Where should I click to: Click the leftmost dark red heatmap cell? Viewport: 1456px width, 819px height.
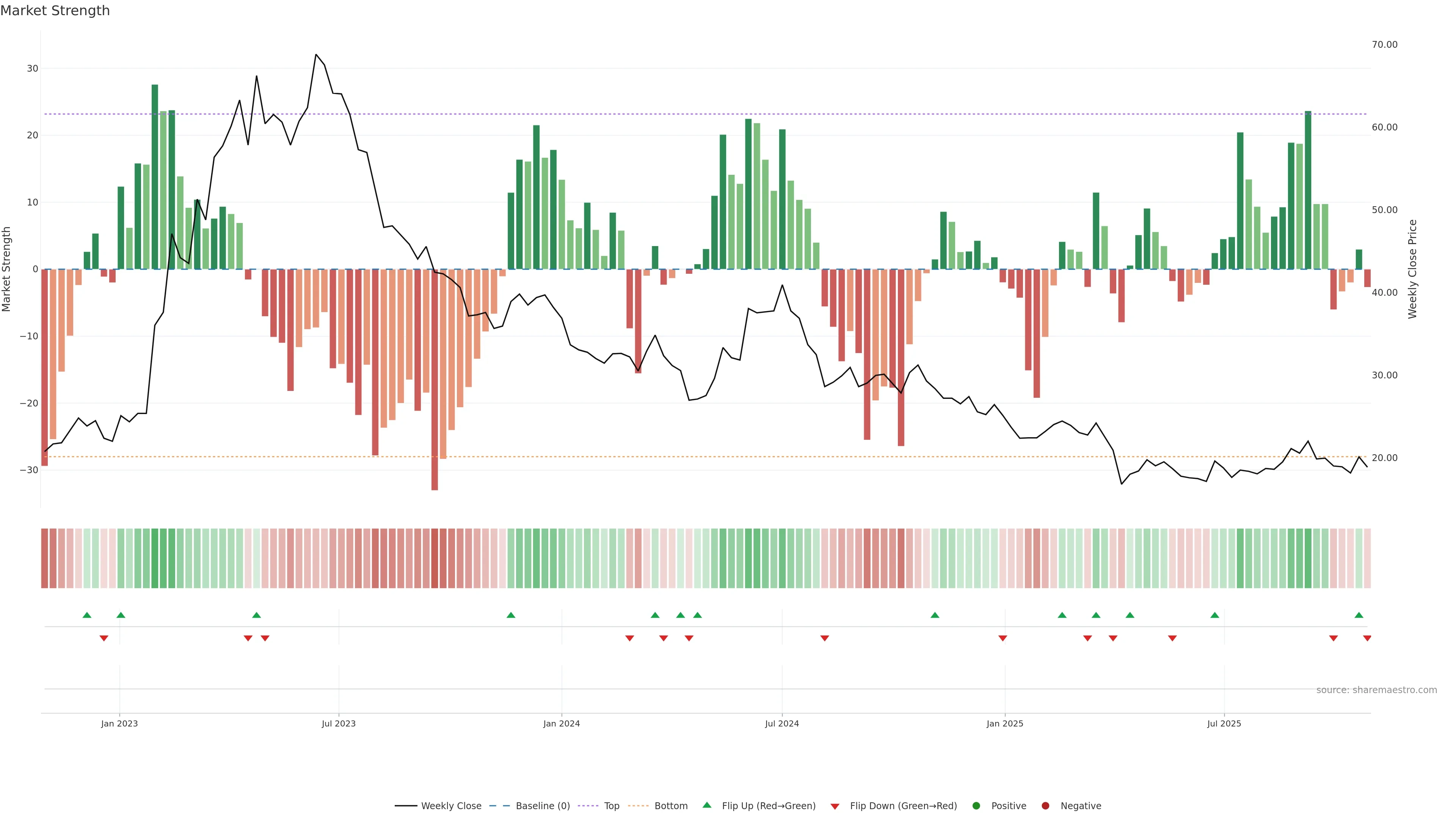point(44,558)
